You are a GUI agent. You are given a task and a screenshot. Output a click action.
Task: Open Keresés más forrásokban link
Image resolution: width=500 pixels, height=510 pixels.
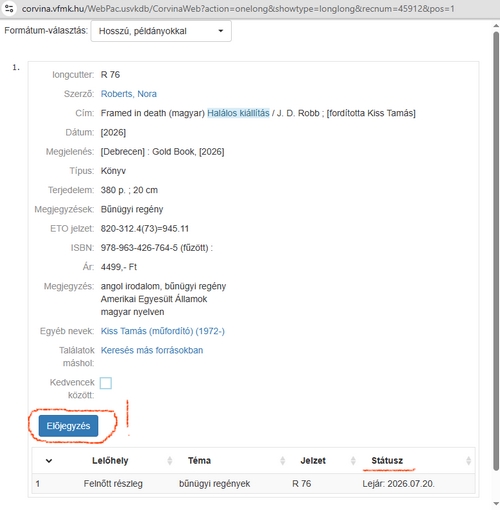coord(152,350)
